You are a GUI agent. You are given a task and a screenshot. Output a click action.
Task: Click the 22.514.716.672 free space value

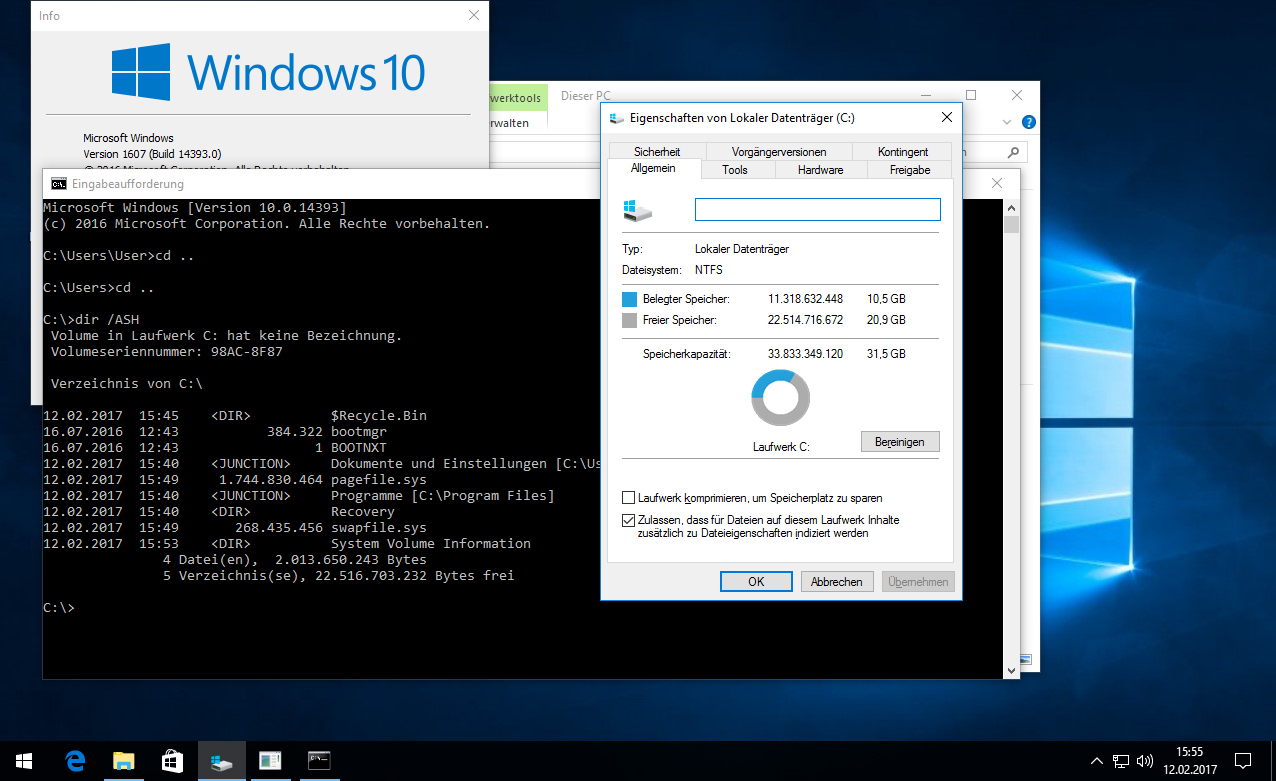(x=805, y=320)
